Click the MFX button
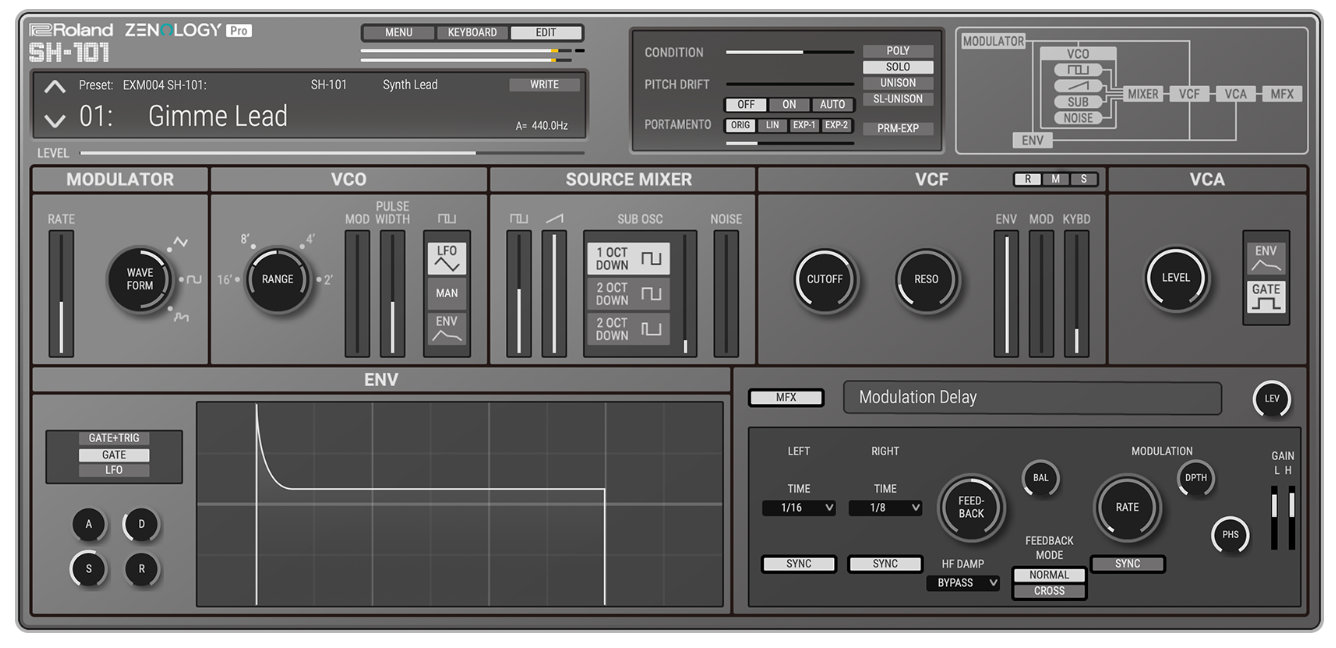 tap(786, 398)
